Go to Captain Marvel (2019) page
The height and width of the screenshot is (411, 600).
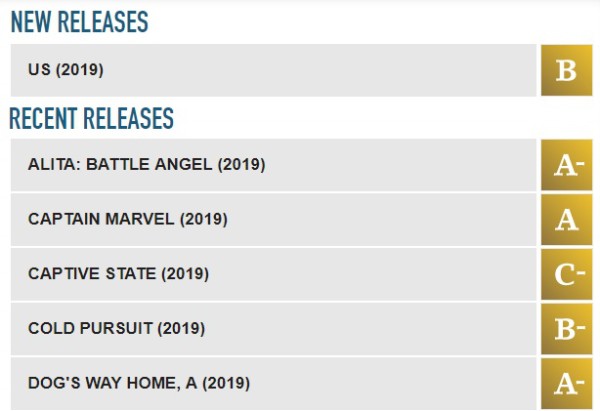click(x=127, y=219)
